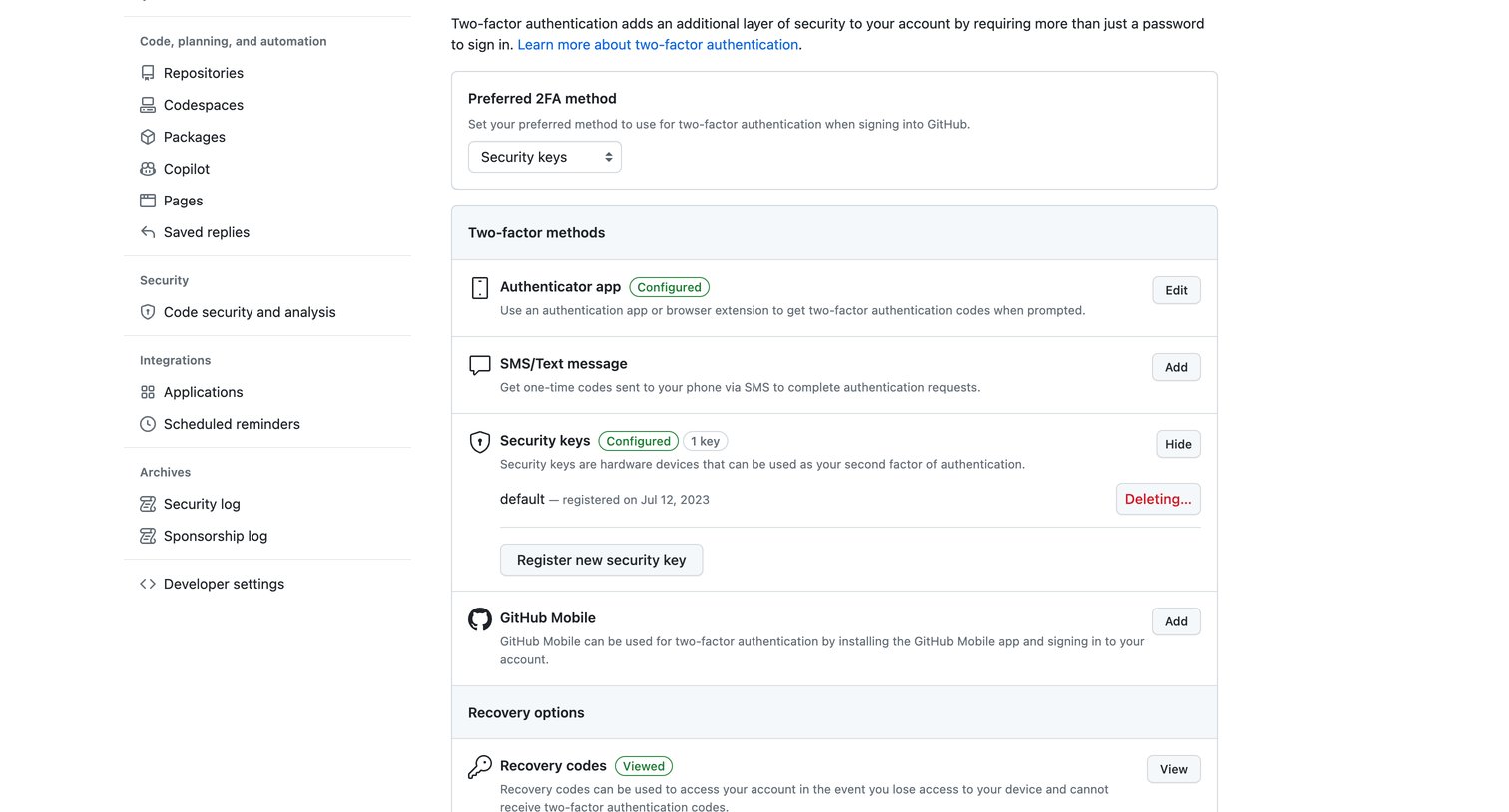The image size is (1509, 812).
Task: Click the 'Archives' sidebar section label
Action: click(165, 472)
